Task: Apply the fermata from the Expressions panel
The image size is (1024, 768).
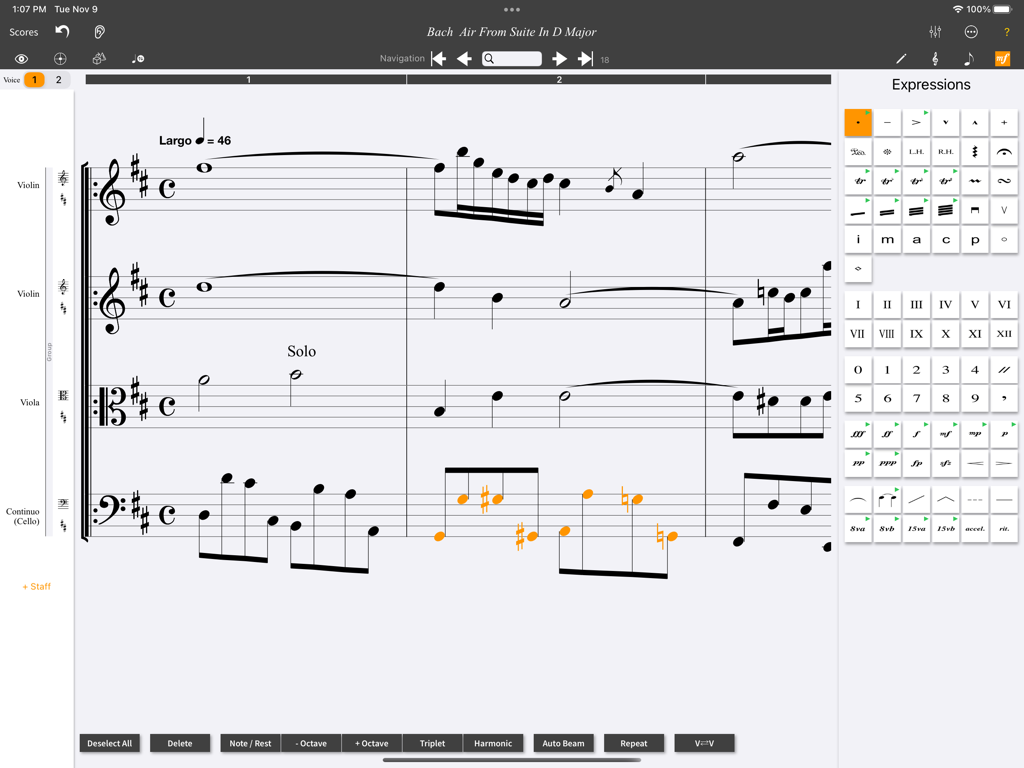Action: [1003, 151]
